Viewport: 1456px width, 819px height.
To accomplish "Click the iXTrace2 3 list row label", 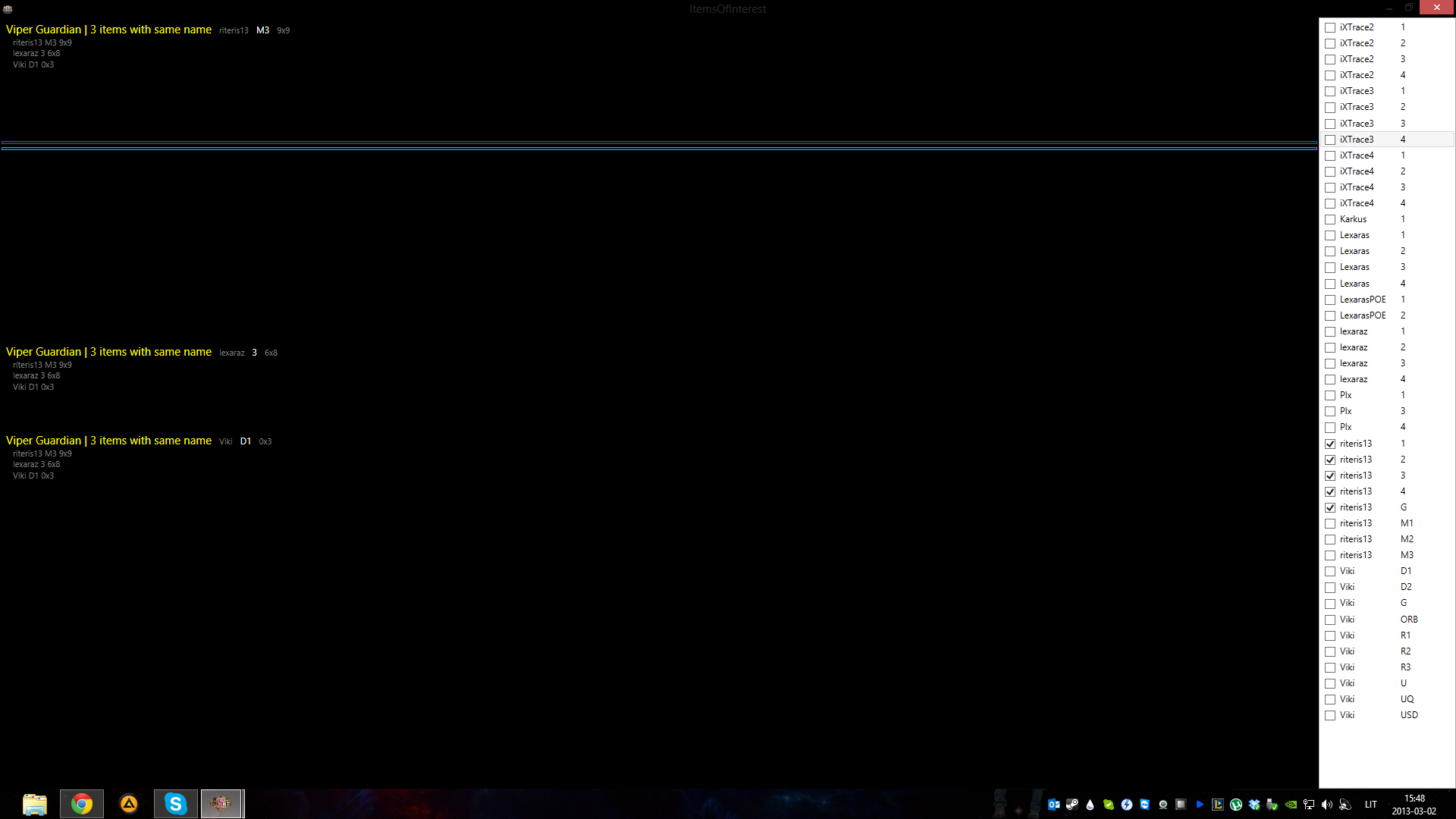I will pyautogui.click(x=1357, y=59).
